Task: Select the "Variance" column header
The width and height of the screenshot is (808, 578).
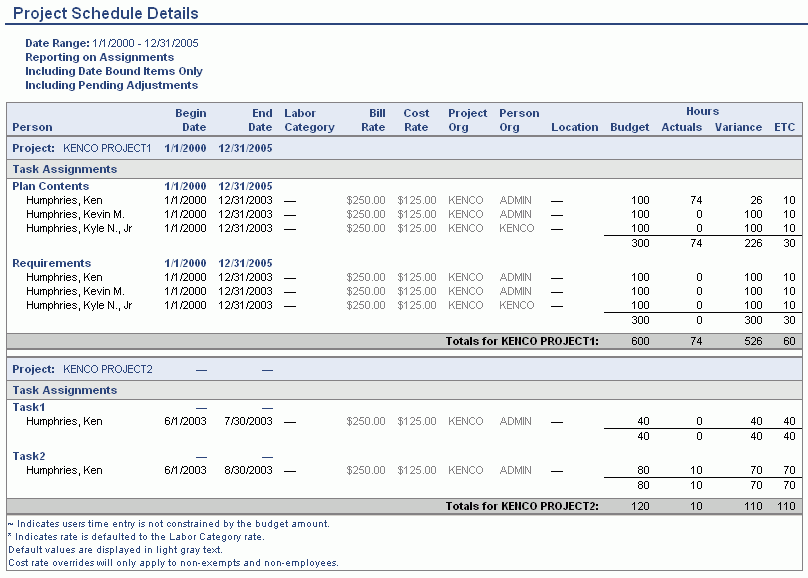Action: tap(738, 127)
